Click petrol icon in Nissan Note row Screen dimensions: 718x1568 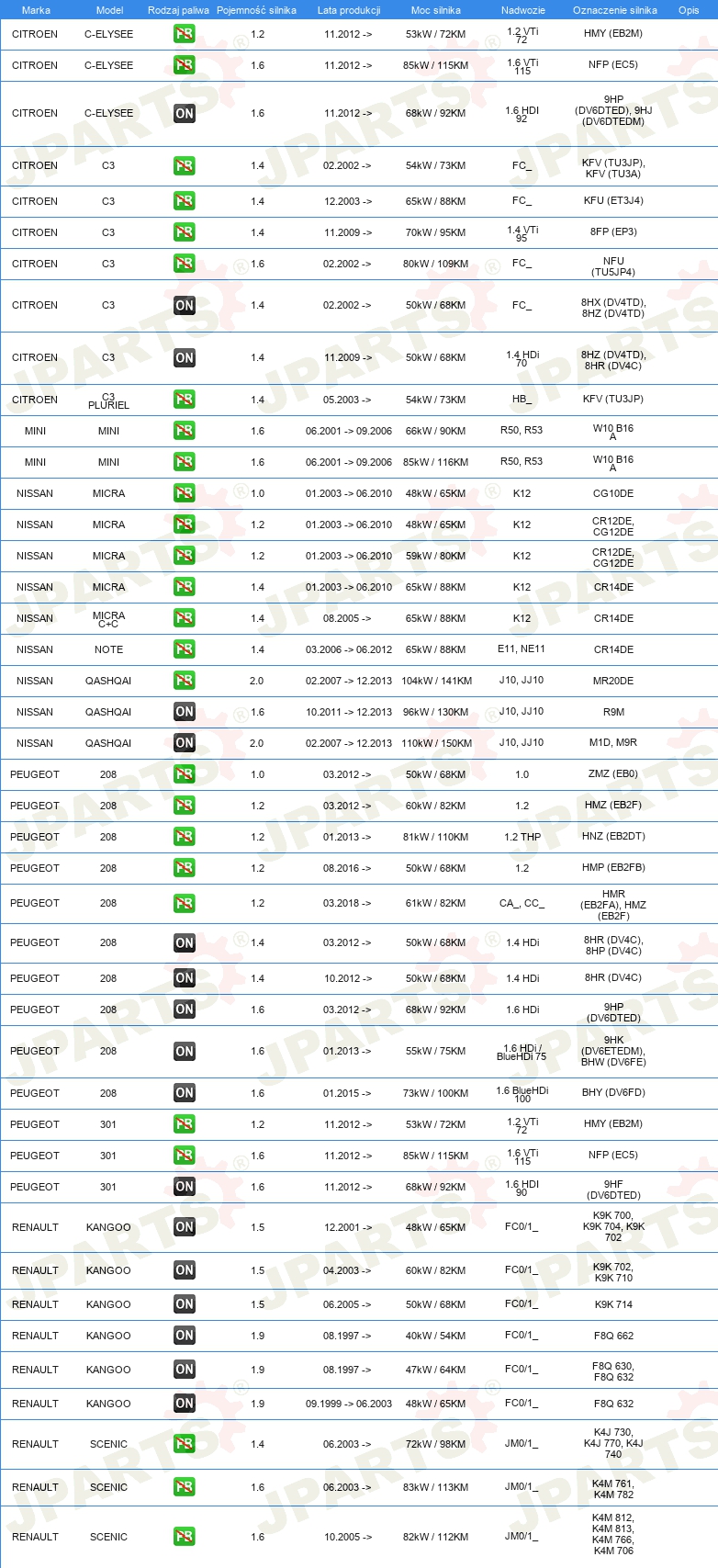[x=185, y=649]
